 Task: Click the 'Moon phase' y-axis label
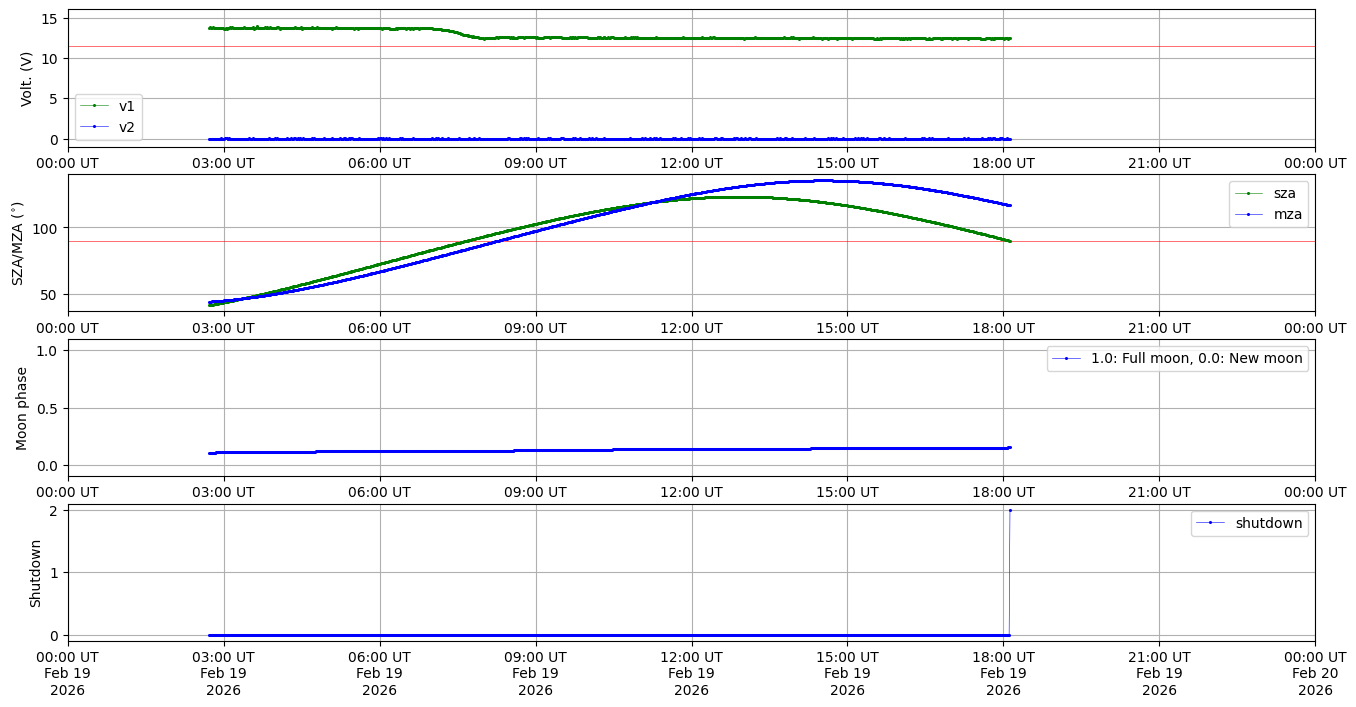point(22,408)
